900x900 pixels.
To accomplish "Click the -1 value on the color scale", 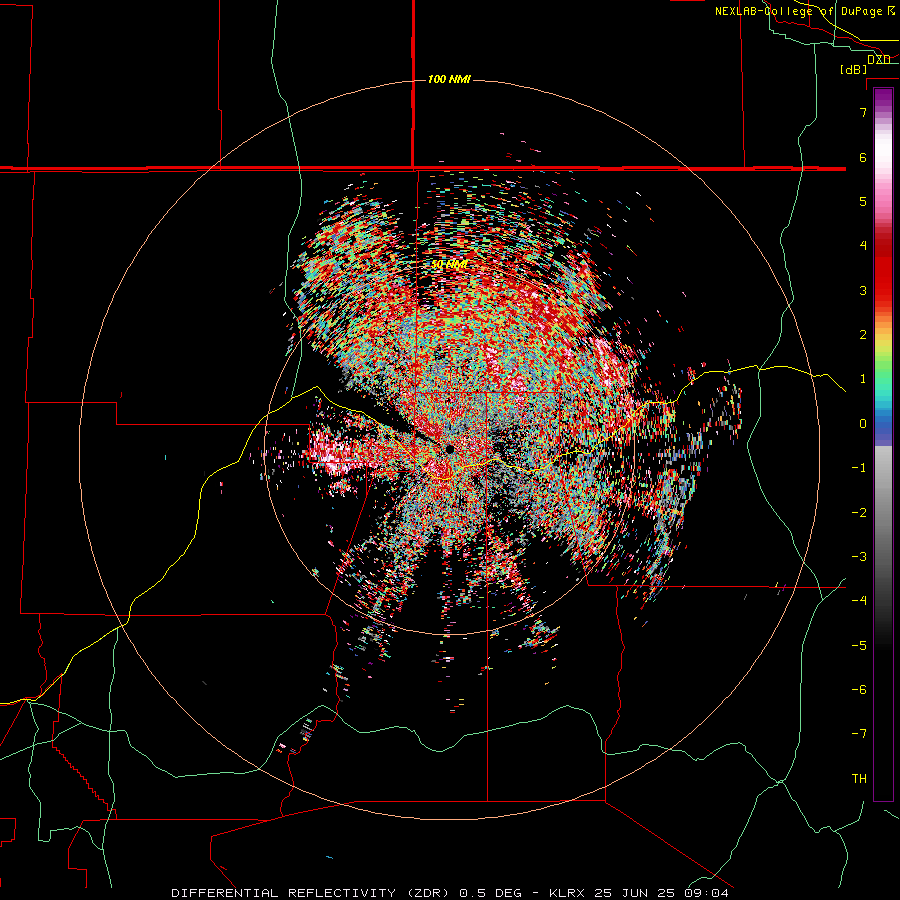I will 859,468.
